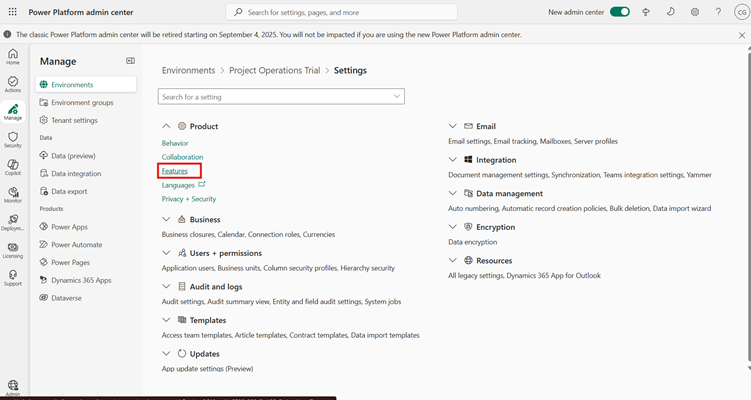Expand the Users + permissions chevron

pyautogui.click(x=166, y=253)
